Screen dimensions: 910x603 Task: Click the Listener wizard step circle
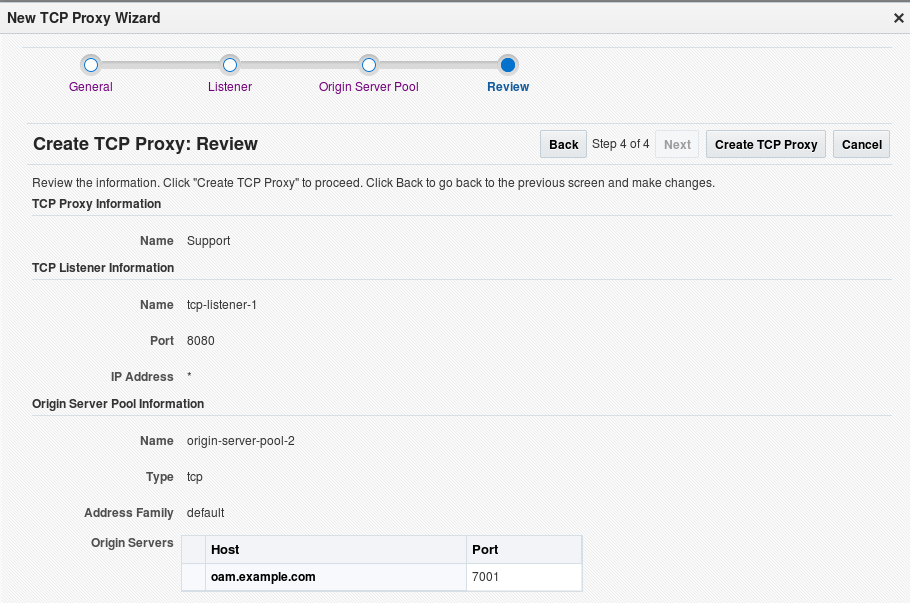pyautogui.click(x=229, y=64)
